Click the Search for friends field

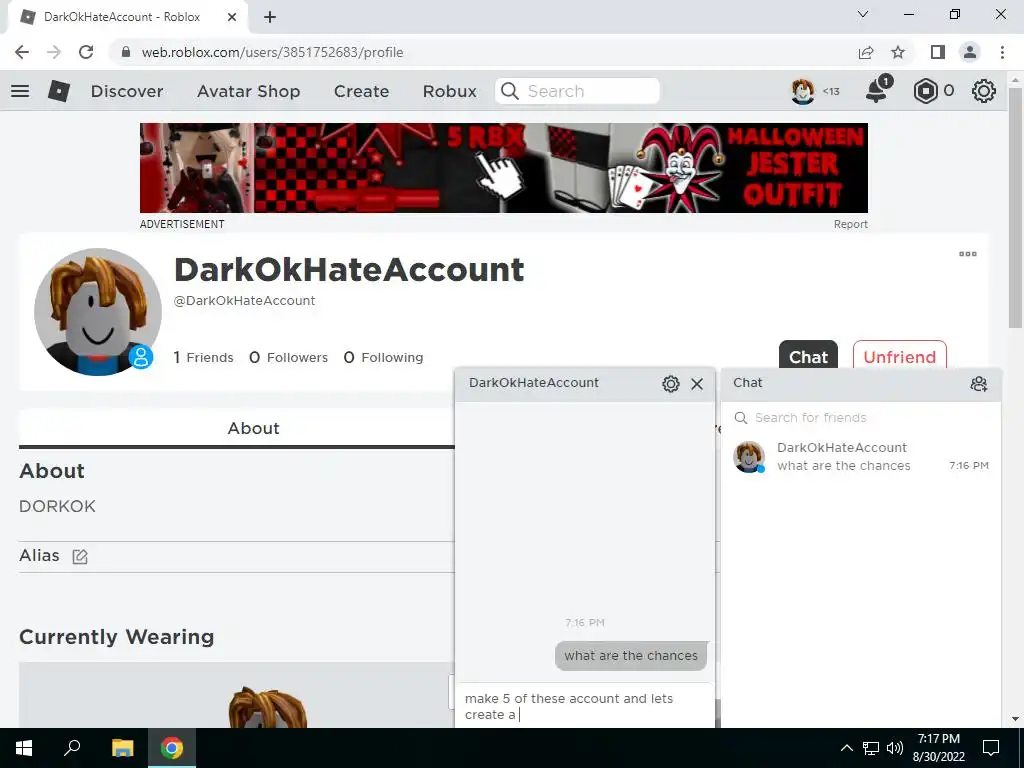click(861, 417)
